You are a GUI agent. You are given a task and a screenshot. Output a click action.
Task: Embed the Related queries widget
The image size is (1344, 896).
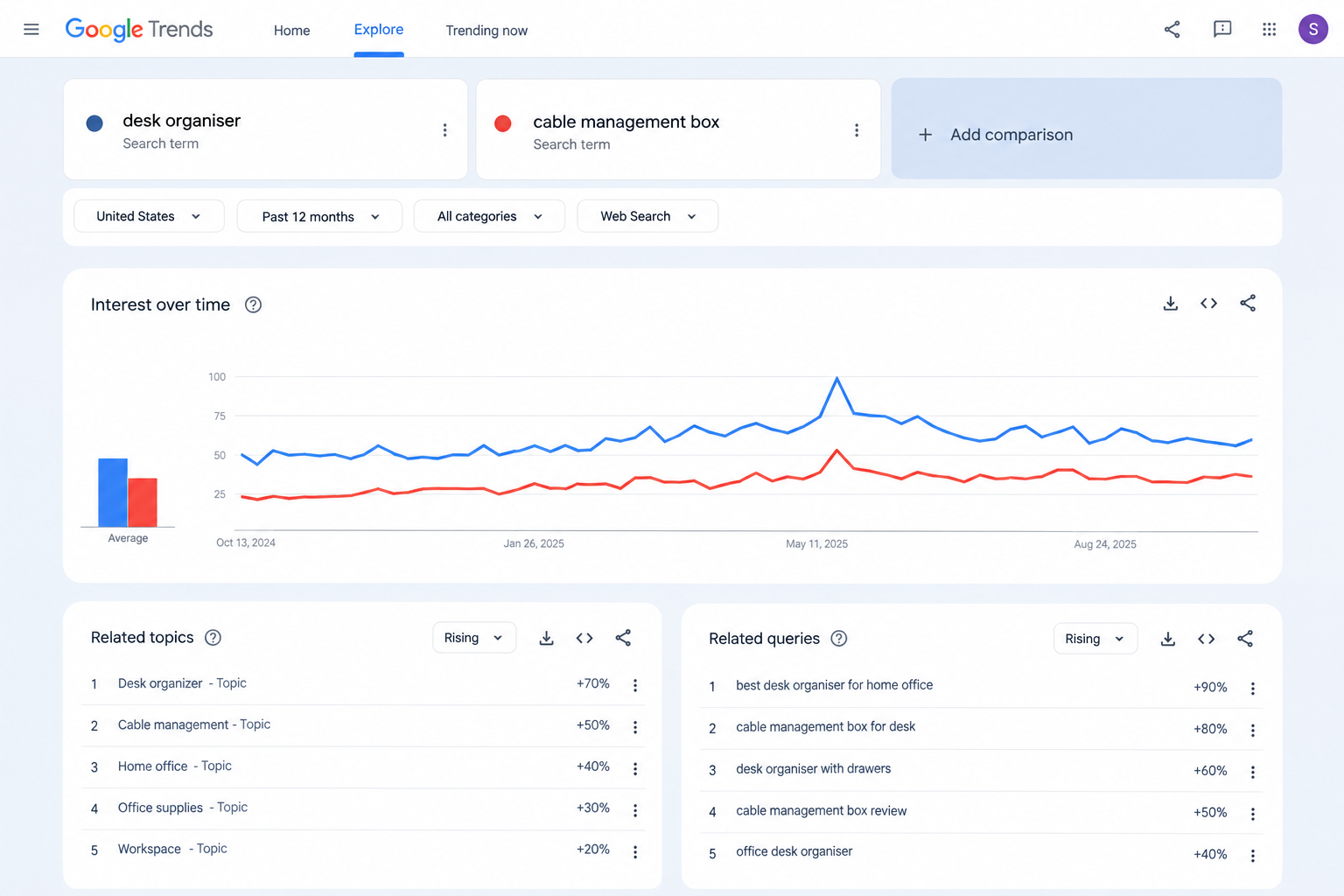pos(1206,639)
